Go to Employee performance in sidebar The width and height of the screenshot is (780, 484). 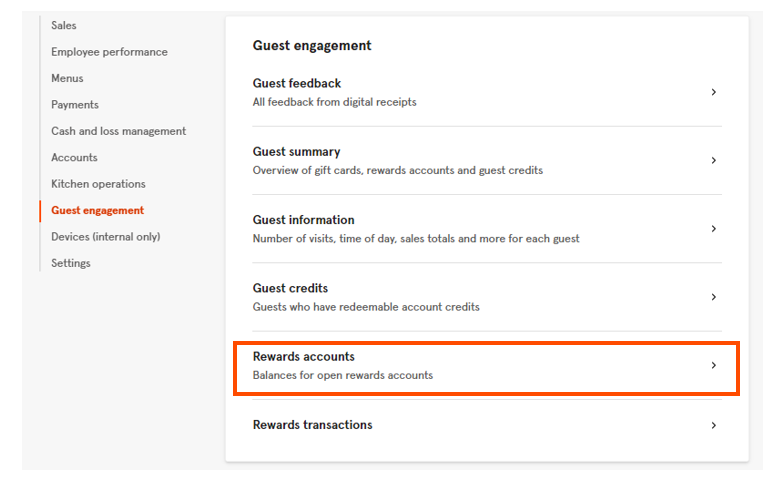tap(109, 52)
